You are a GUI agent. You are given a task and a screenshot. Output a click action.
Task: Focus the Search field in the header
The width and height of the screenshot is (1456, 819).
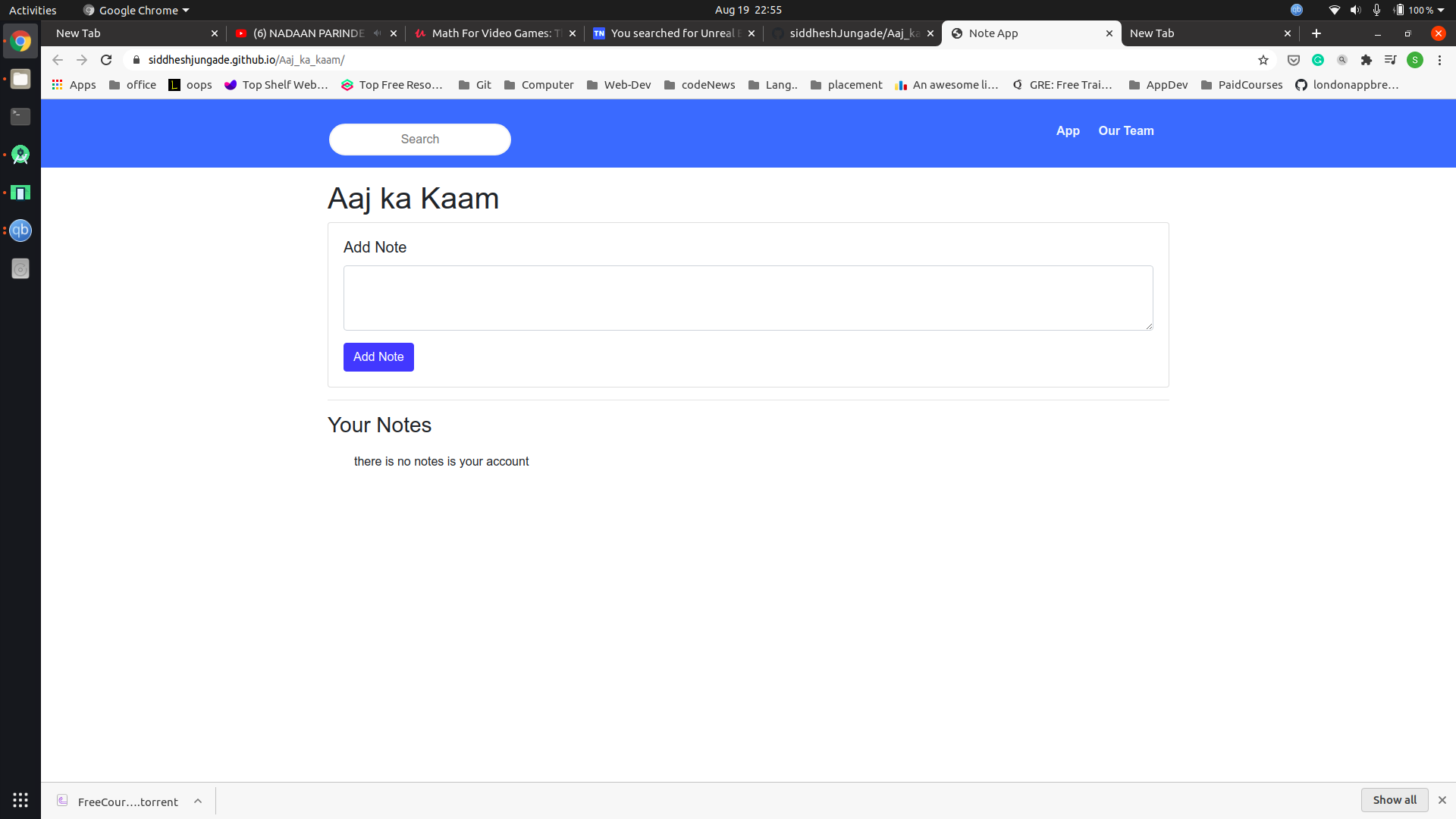(419, 140)
